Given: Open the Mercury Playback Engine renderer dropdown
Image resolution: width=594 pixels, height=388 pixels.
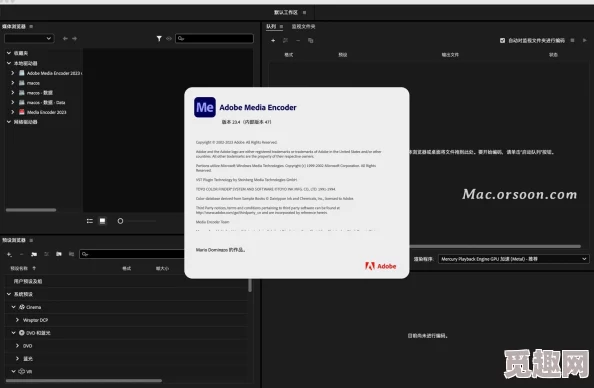Looking at the screenshot, I should tap(514, 259).
